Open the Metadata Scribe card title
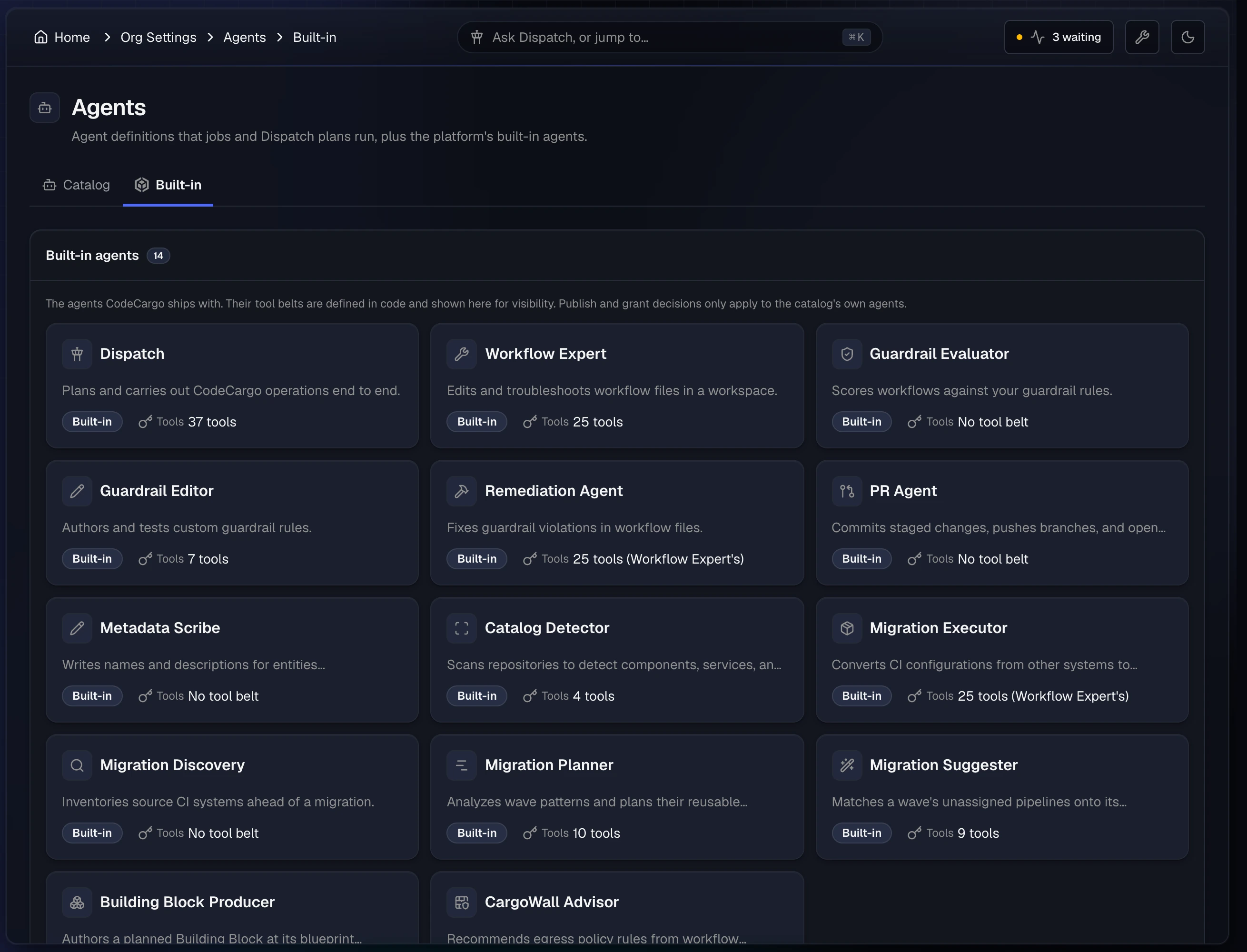The width and height of the screenshot is (1247, 952). click(160, 628)
